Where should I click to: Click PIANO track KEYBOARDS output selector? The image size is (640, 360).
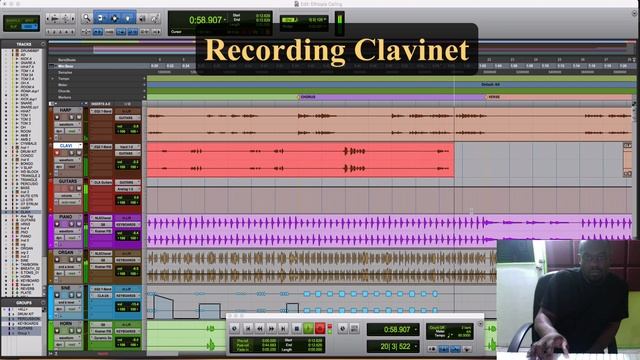pyautogui.click(x=127, y=224)
